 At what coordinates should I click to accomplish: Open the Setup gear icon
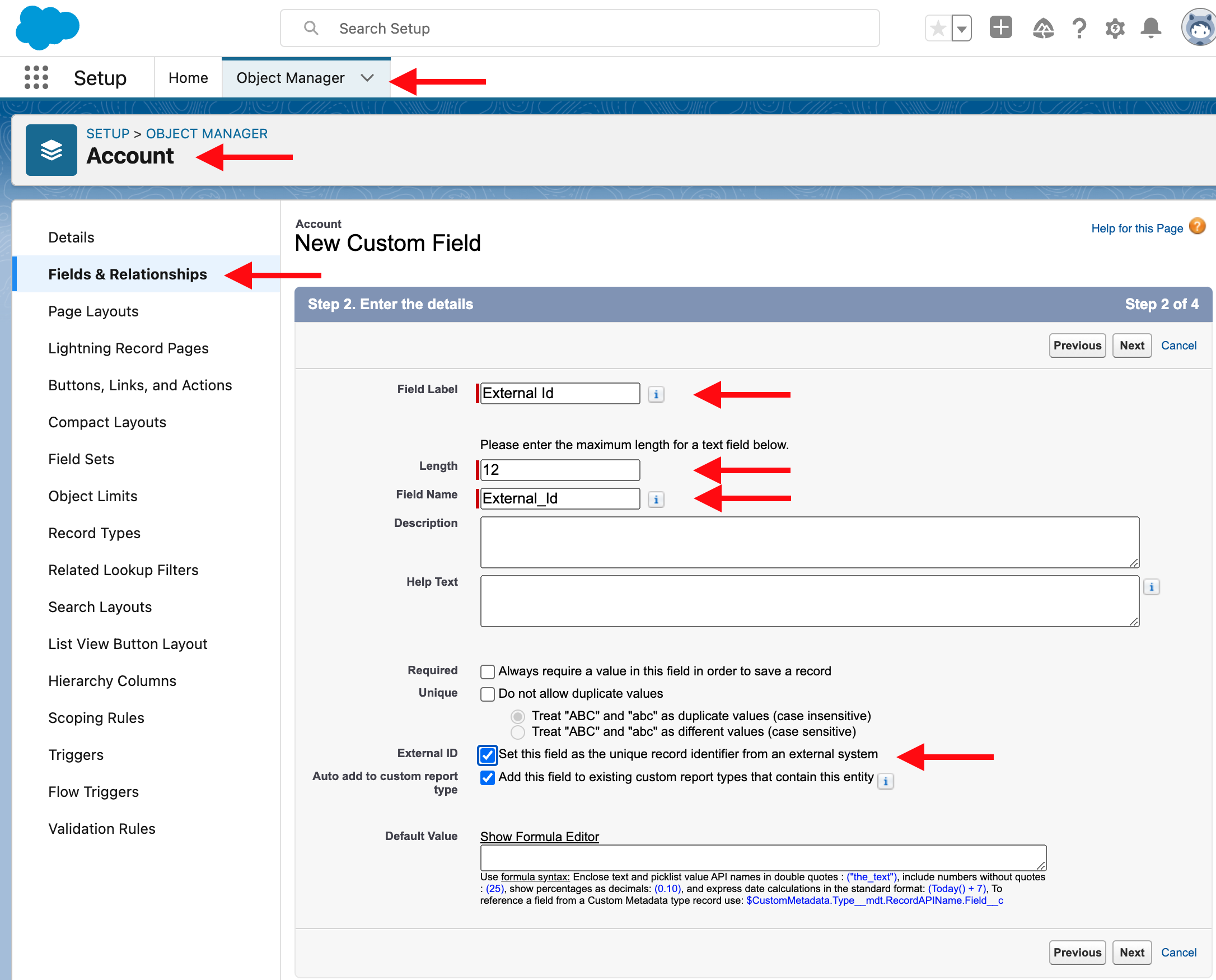(x=1115, y=27)
